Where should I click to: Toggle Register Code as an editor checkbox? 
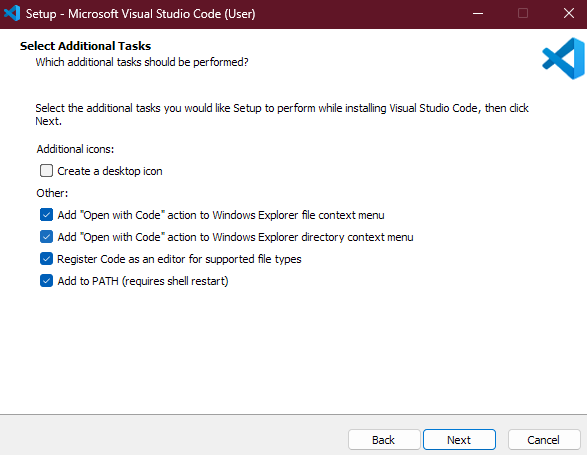coord(46,259)
